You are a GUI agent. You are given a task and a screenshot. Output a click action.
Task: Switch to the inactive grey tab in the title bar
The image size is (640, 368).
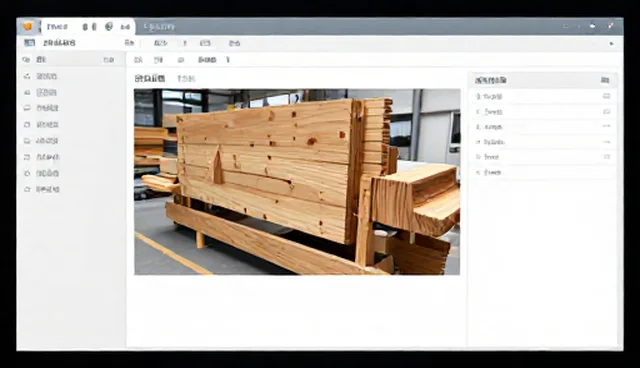pyautogui.click(x=160, y=27)
